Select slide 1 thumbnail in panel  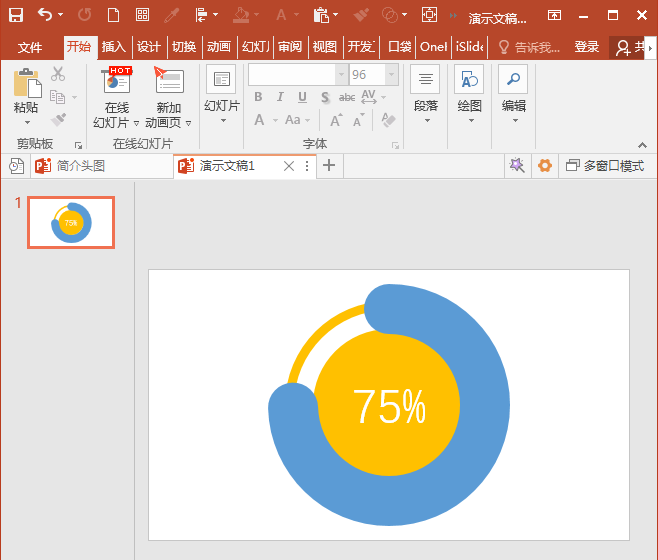coord(71,222)
